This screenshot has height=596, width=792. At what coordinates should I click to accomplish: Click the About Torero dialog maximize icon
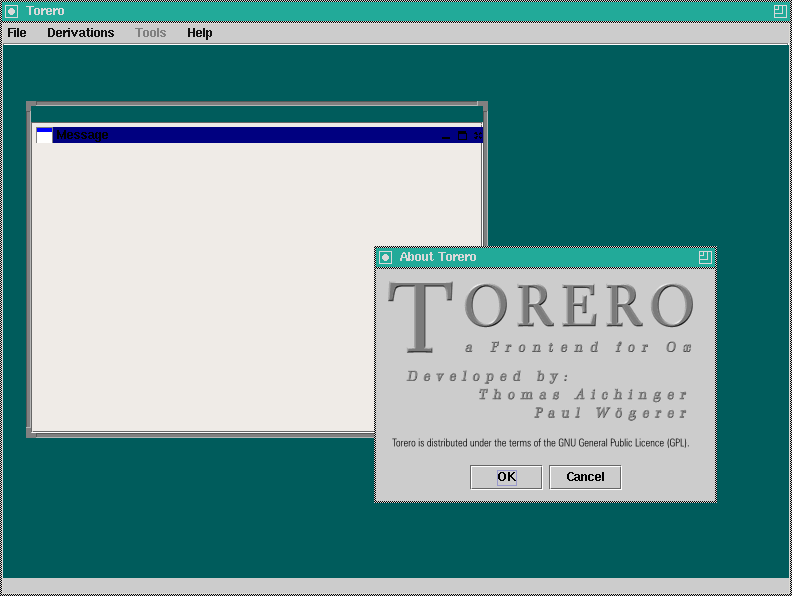point(705,257)
